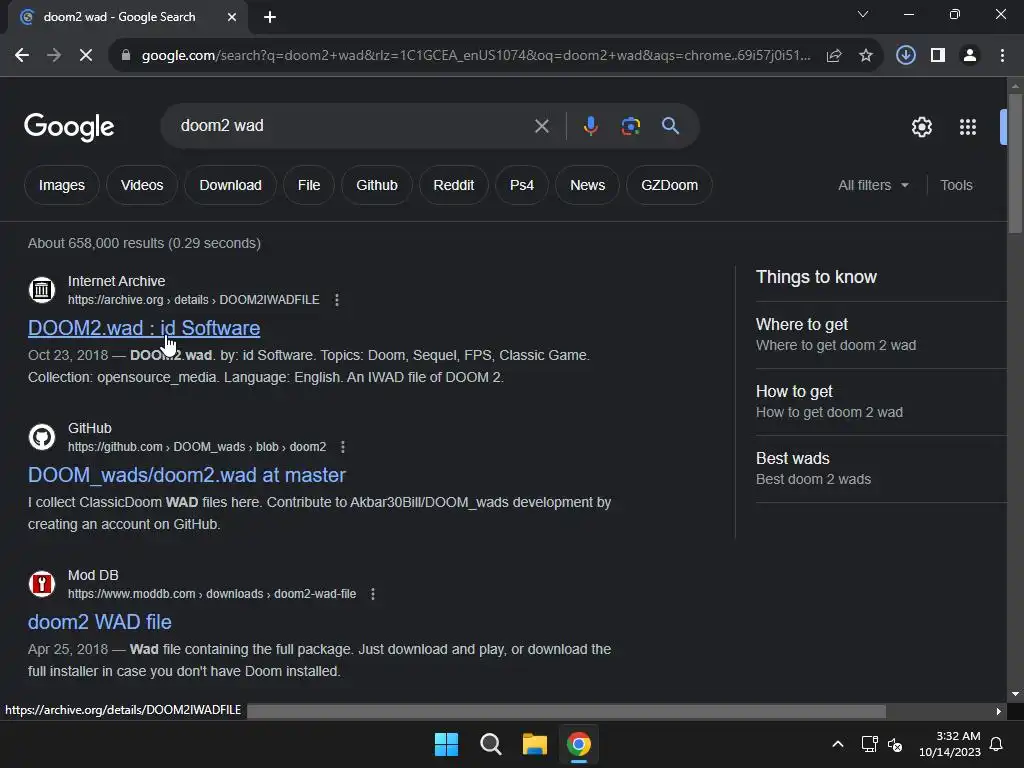Screen dimensions: 1024x768
Task: Click the magnifier search submit icon
Action: point(670,126)
